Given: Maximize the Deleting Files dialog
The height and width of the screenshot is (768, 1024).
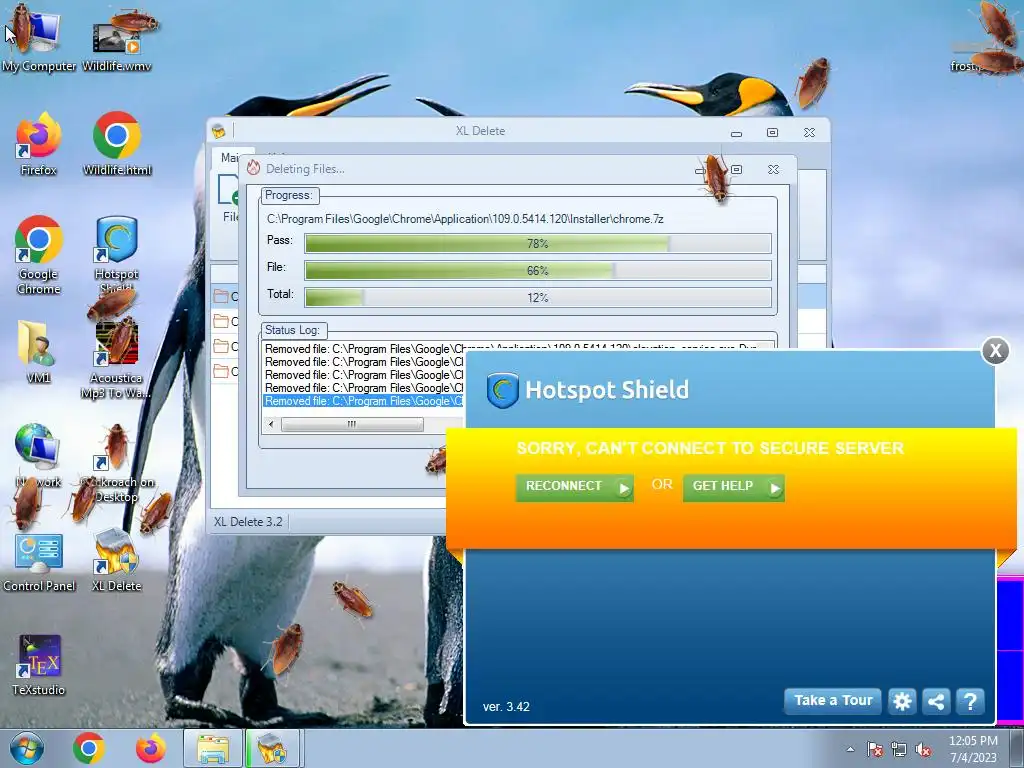Looking at the screenshot, I should coord(737,169).
